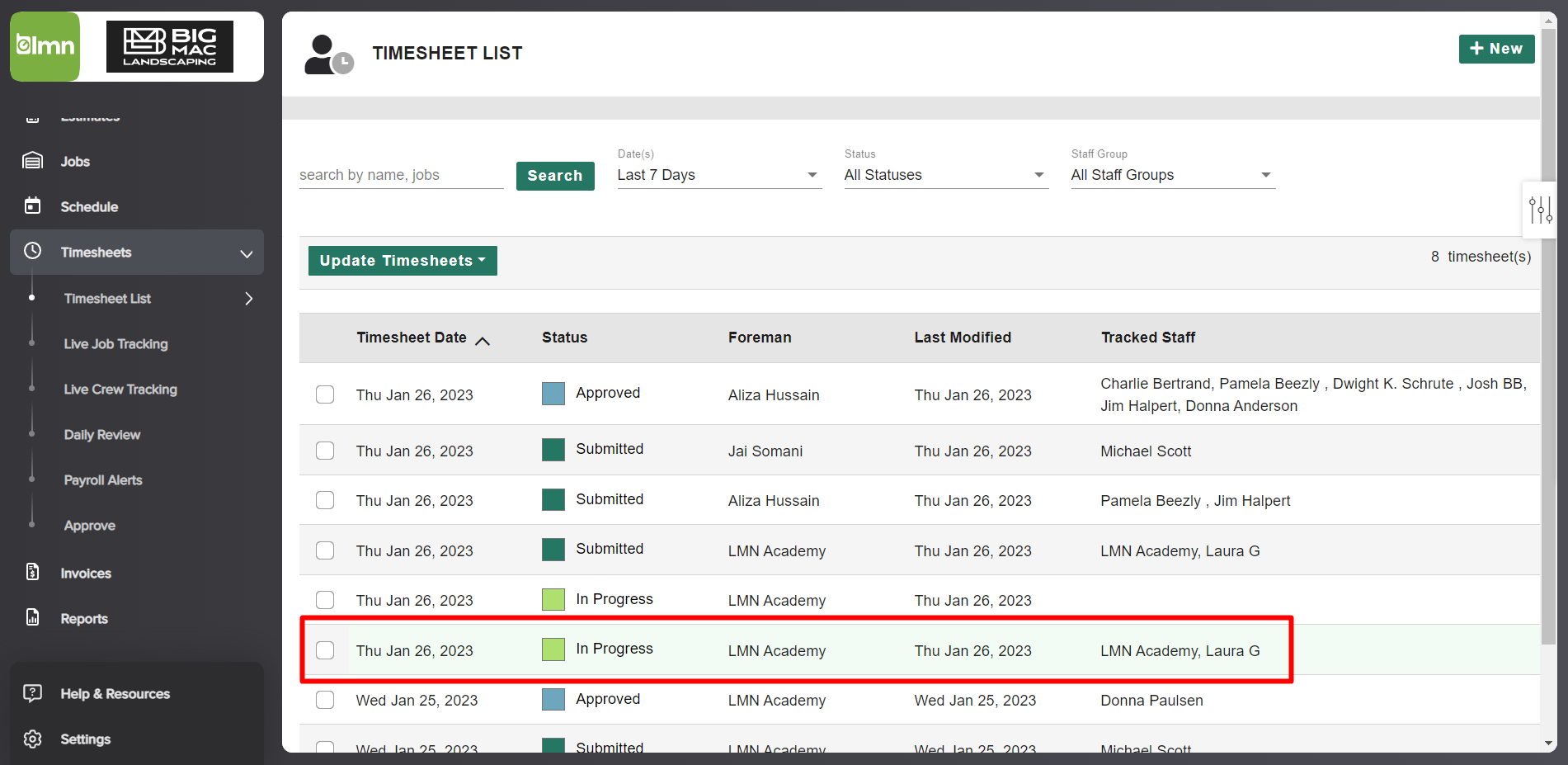Check the Approved Aliza Hussain timesheet checkbox
Screen dimensions: 1568x765
pyautogui.click(x=325, y=394)
